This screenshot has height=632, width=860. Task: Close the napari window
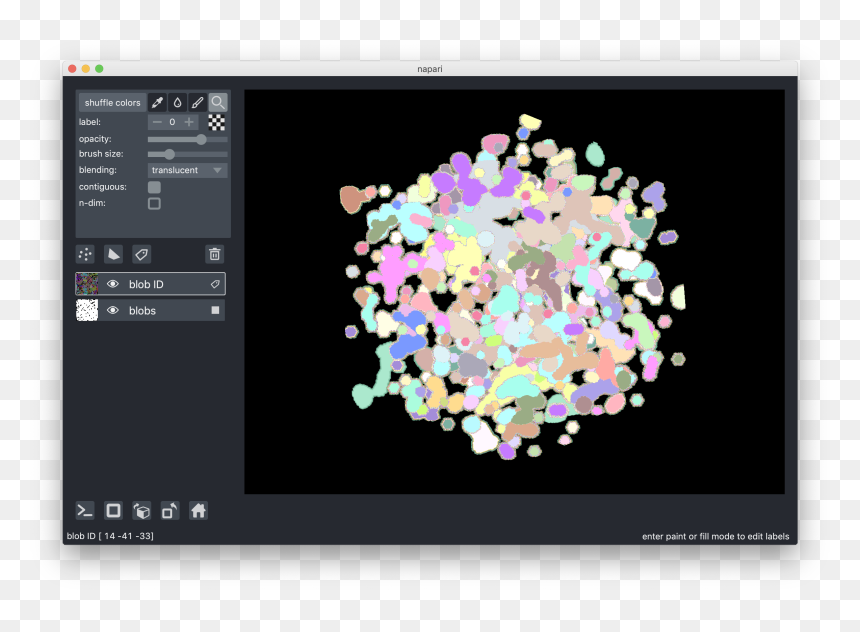(72, 69)
